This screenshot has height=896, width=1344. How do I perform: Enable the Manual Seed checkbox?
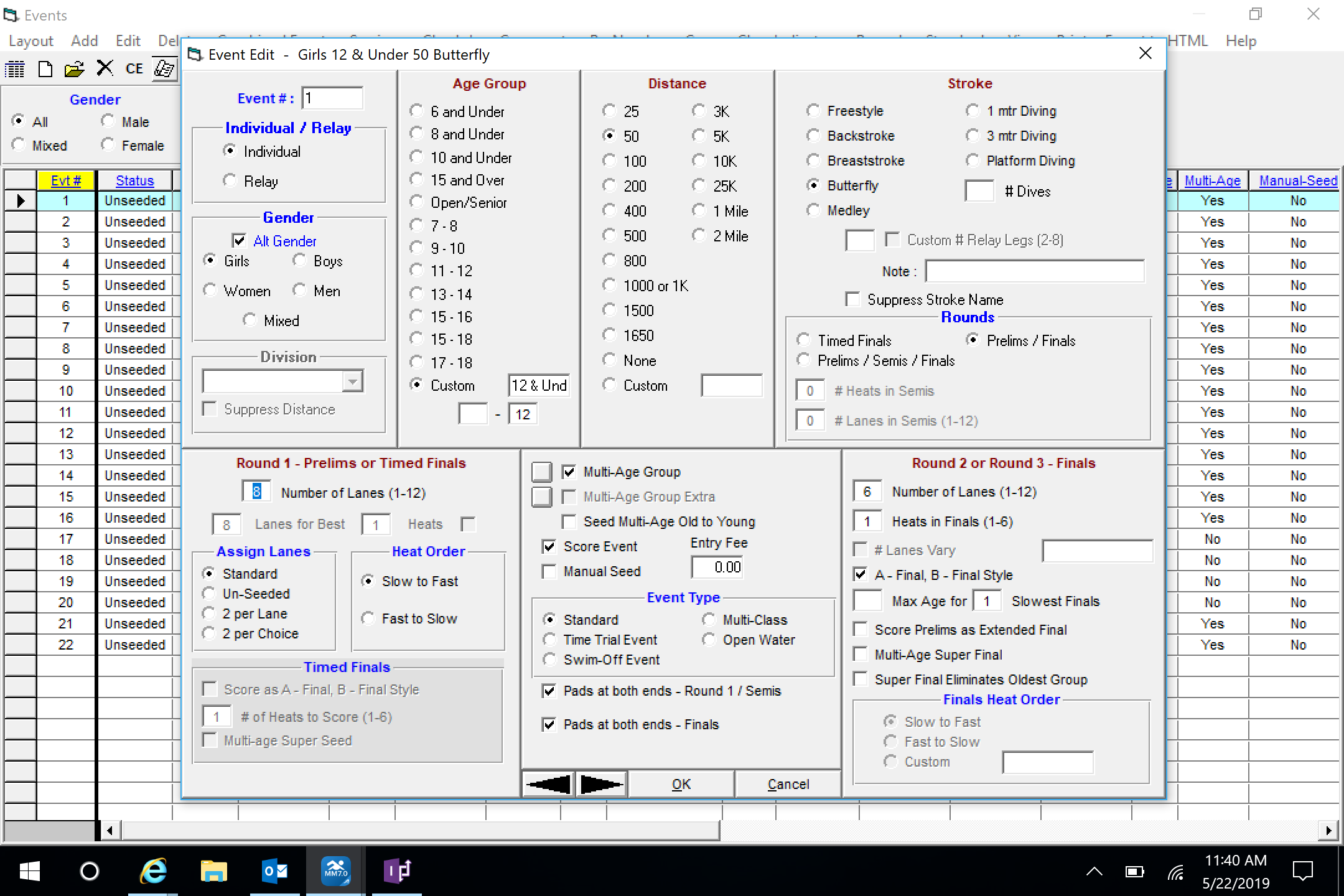tap(549, 571)
